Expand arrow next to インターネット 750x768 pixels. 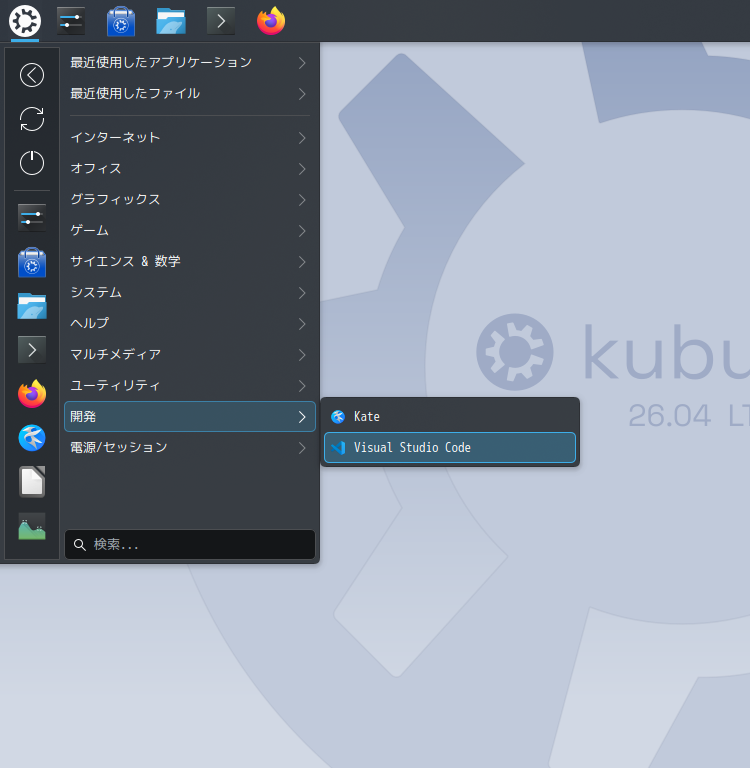tap(302, 138)
